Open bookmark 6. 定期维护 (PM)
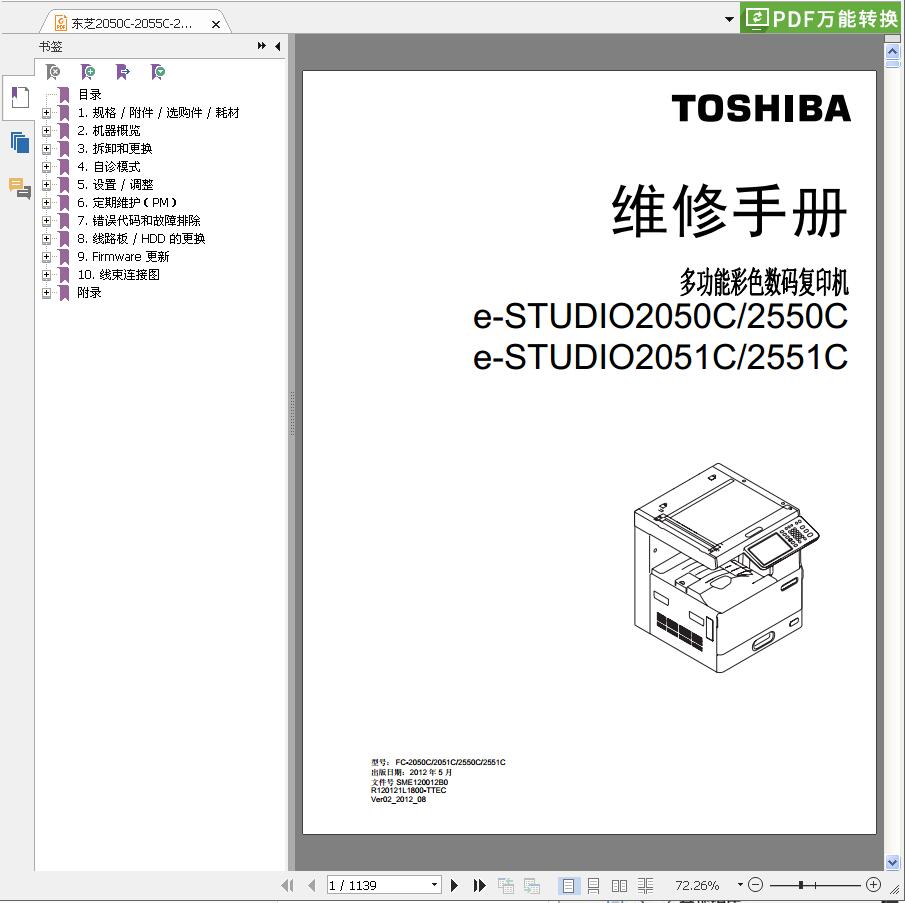This screenshot has height=903, width=905. [127, 203]
